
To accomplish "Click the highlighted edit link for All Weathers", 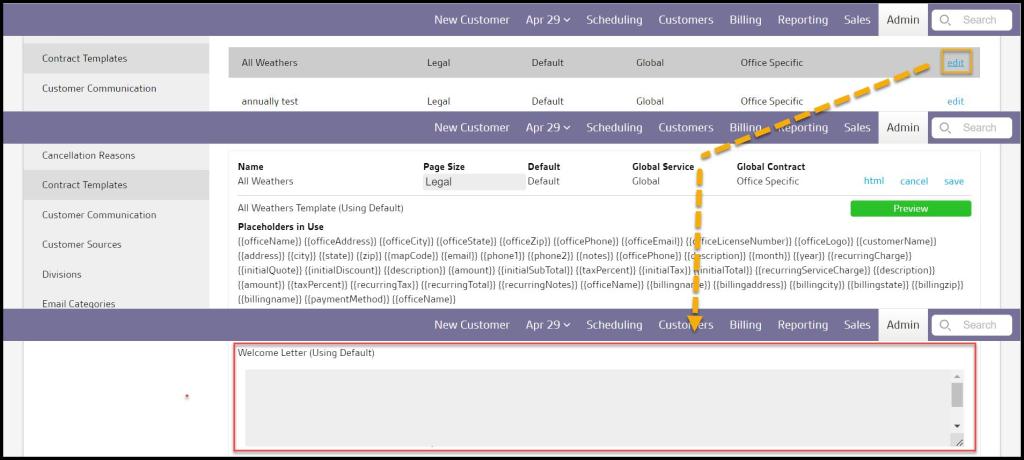I will pyautogui.click(x=955, y=63).
